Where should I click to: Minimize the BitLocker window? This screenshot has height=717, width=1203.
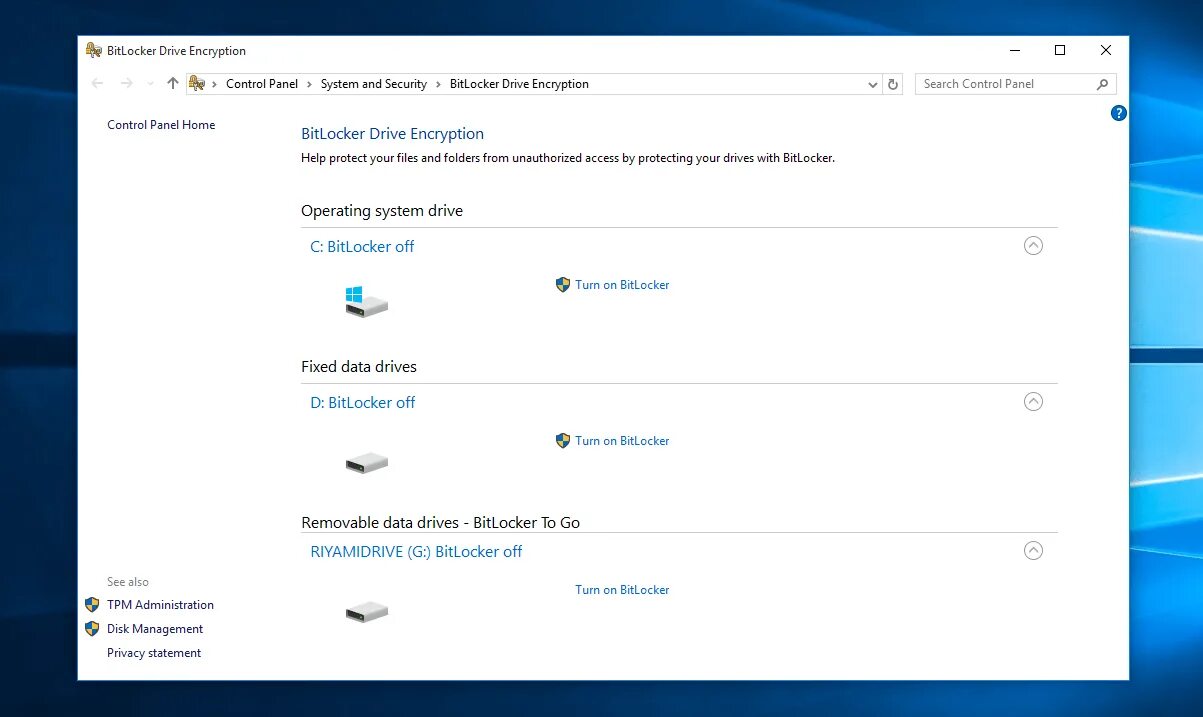[1014, 50]
